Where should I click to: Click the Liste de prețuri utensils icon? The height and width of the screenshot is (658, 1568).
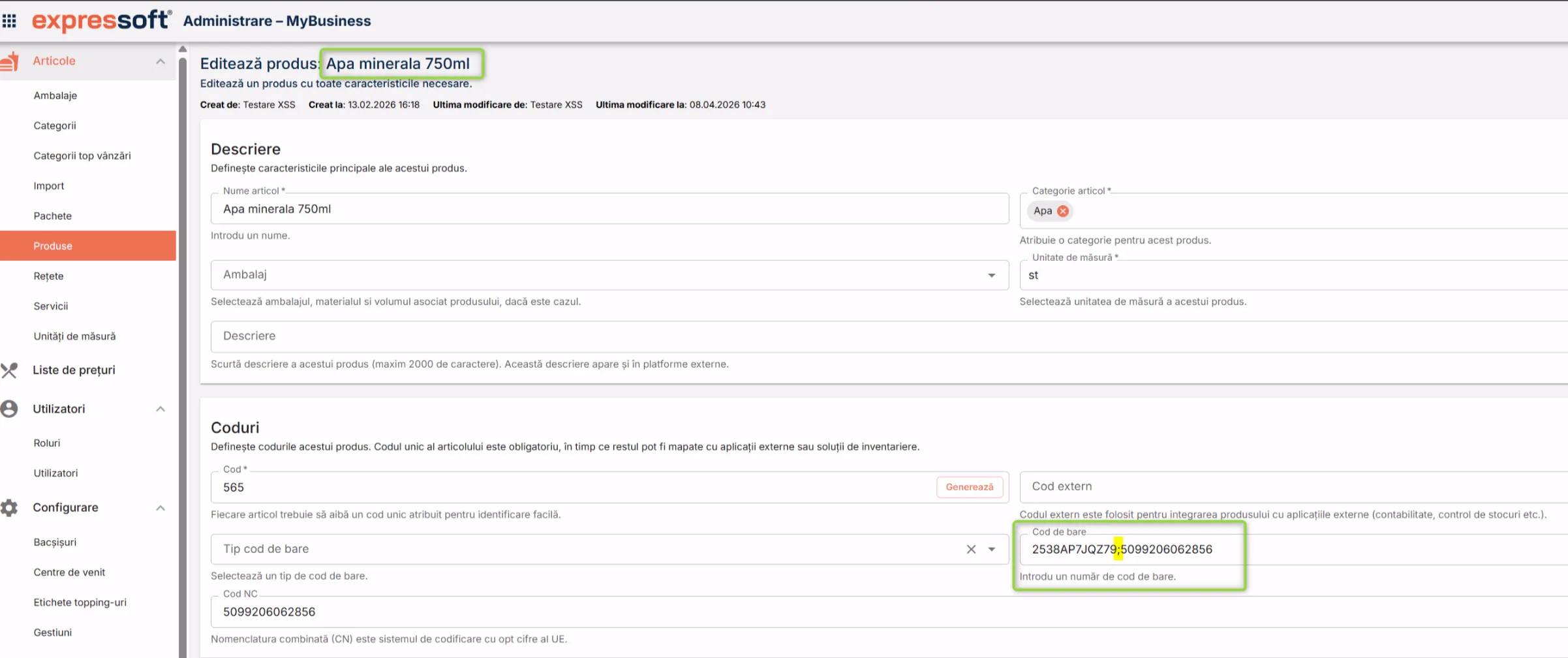point(9,370)
